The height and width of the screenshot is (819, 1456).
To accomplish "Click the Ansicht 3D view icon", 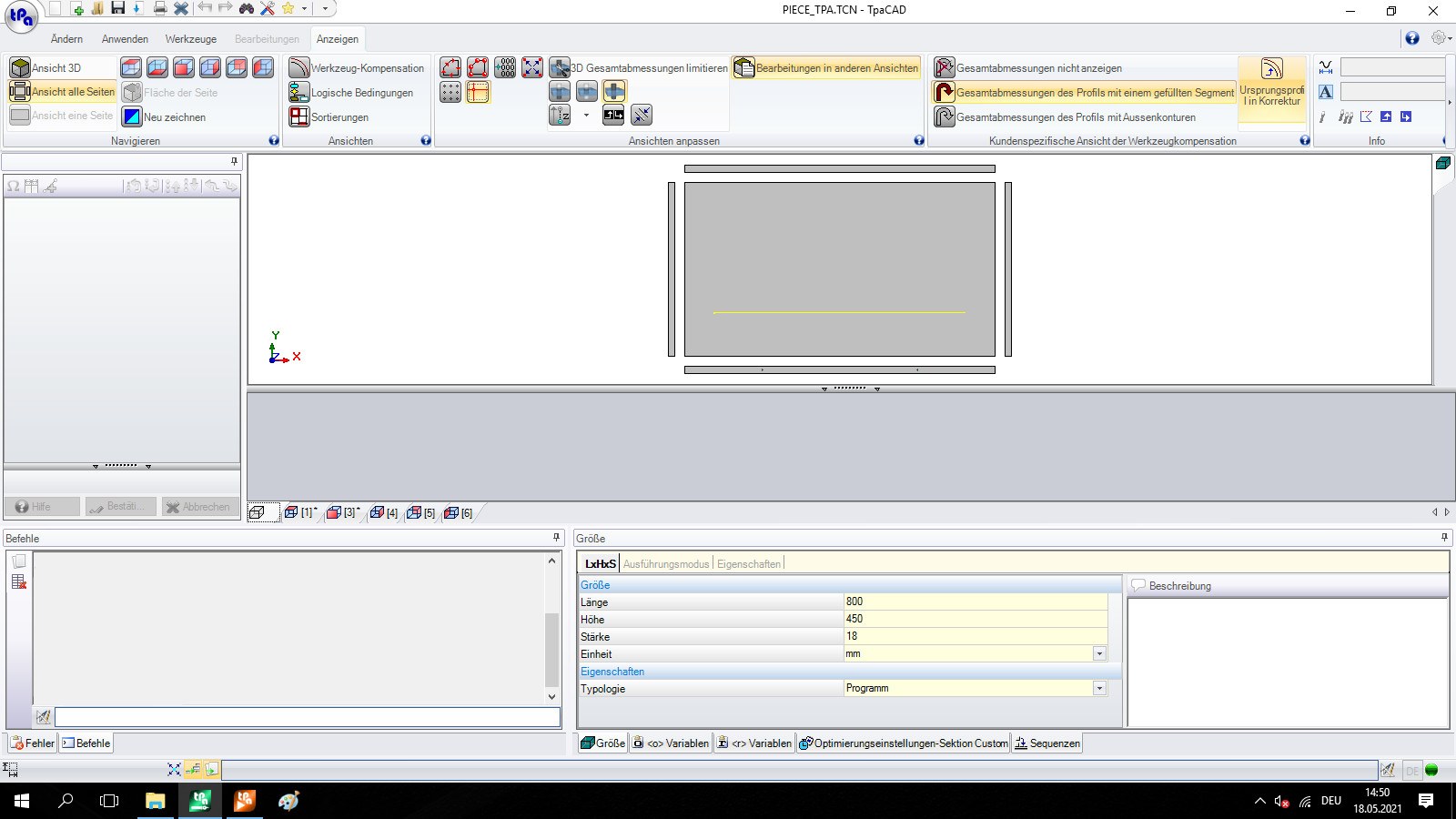I will [x=20, y=68].
